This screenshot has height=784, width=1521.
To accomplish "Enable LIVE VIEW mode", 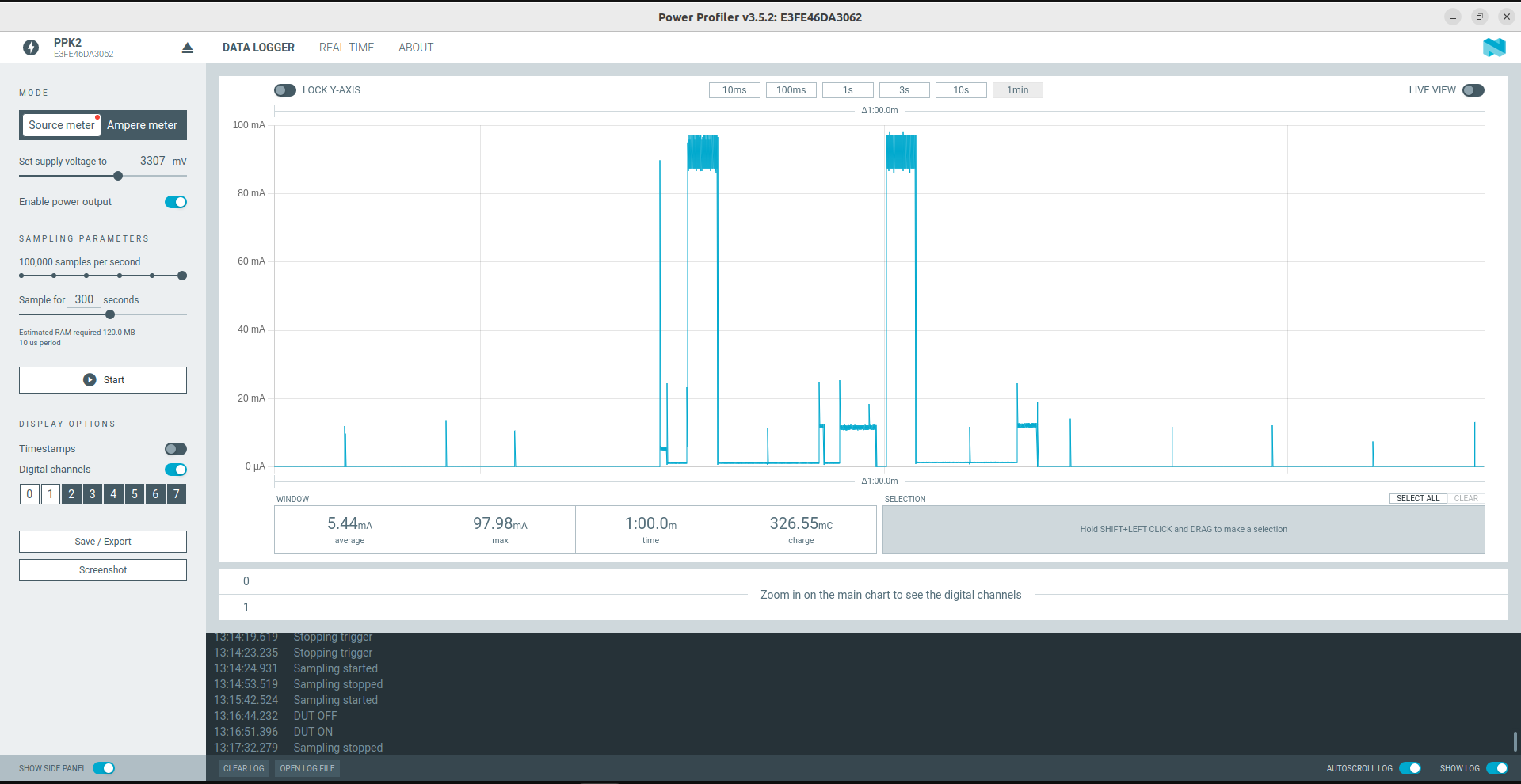I will click(1475, 90).
